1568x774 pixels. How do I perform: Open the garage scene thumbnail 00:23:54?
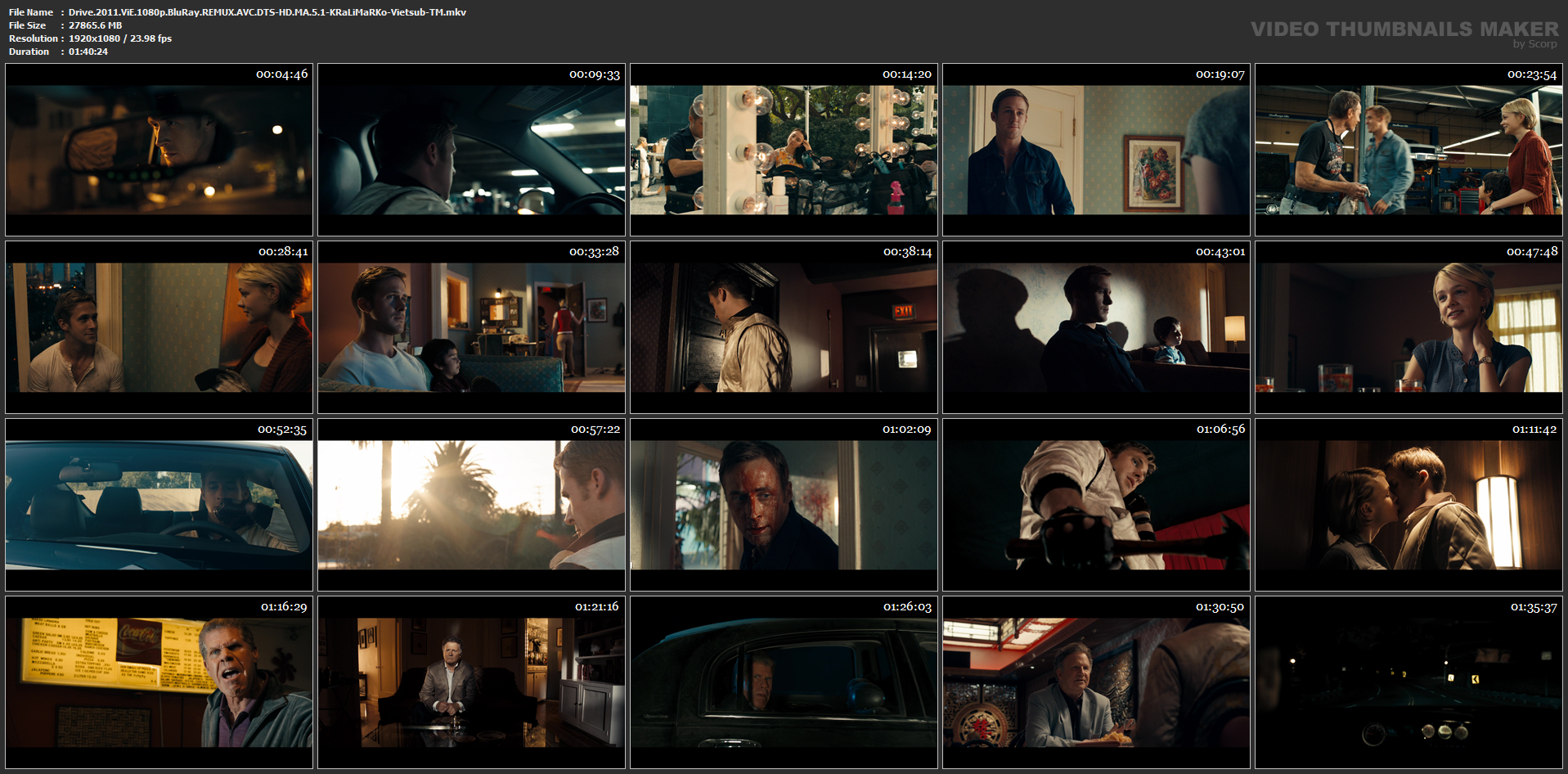click(1409, 150)
